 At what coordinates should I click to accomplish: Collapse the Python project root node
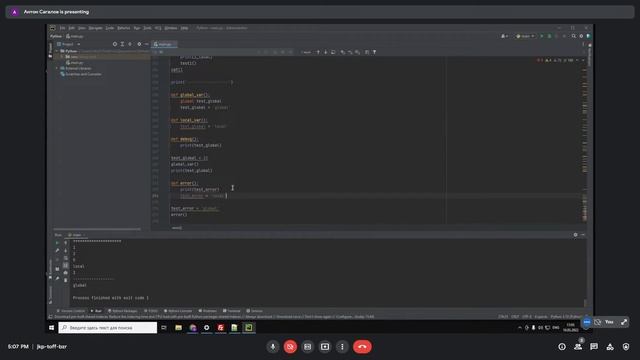[x=57, y=51]
